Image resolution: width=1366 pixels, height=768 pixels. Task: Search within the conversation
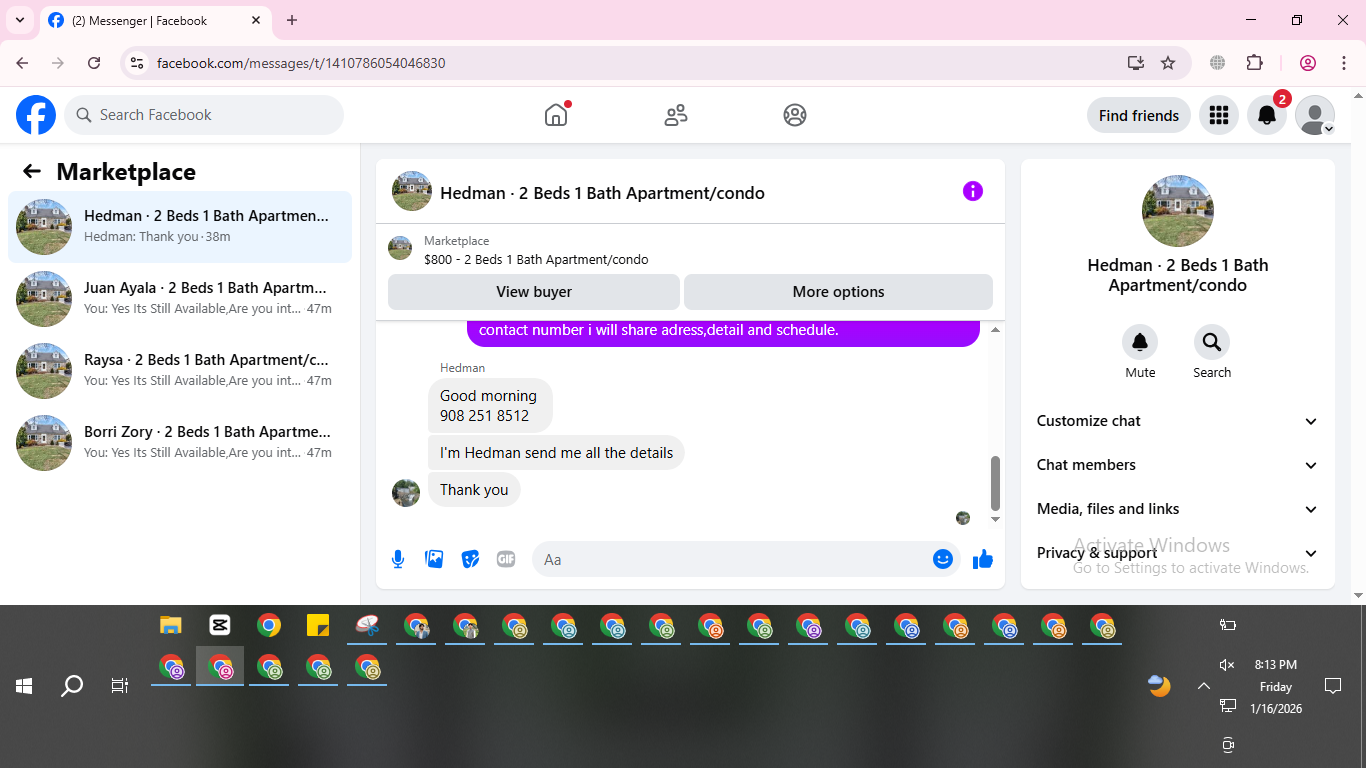tap(1212, 343)
